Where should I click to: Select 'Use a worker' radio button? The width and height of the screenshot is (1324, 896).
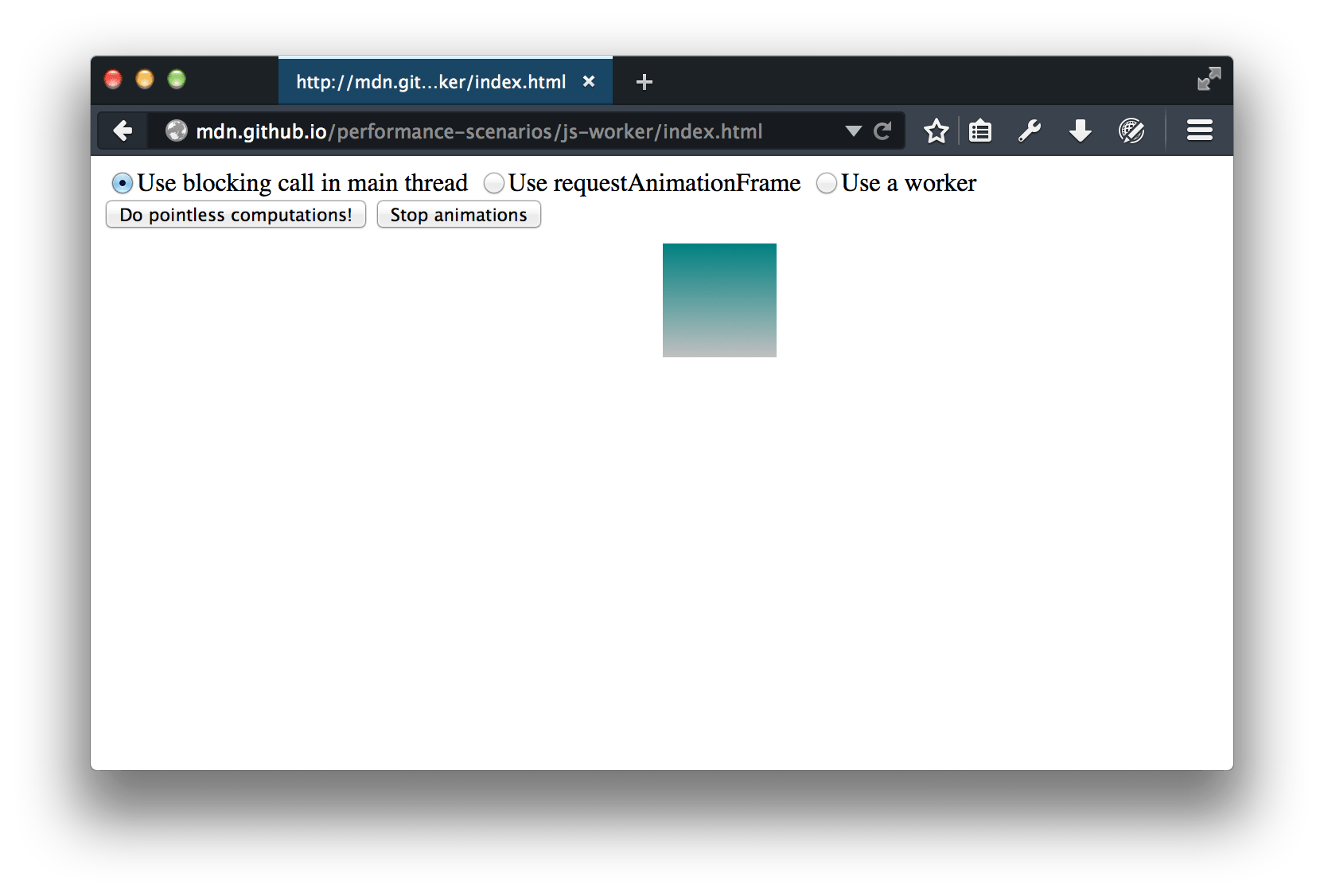click(827, 183)
